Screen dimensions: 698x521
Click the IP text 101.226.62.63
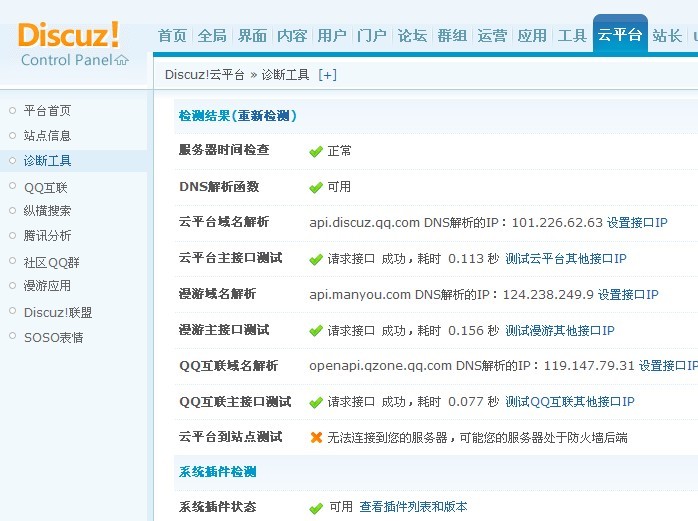point(557,222)
